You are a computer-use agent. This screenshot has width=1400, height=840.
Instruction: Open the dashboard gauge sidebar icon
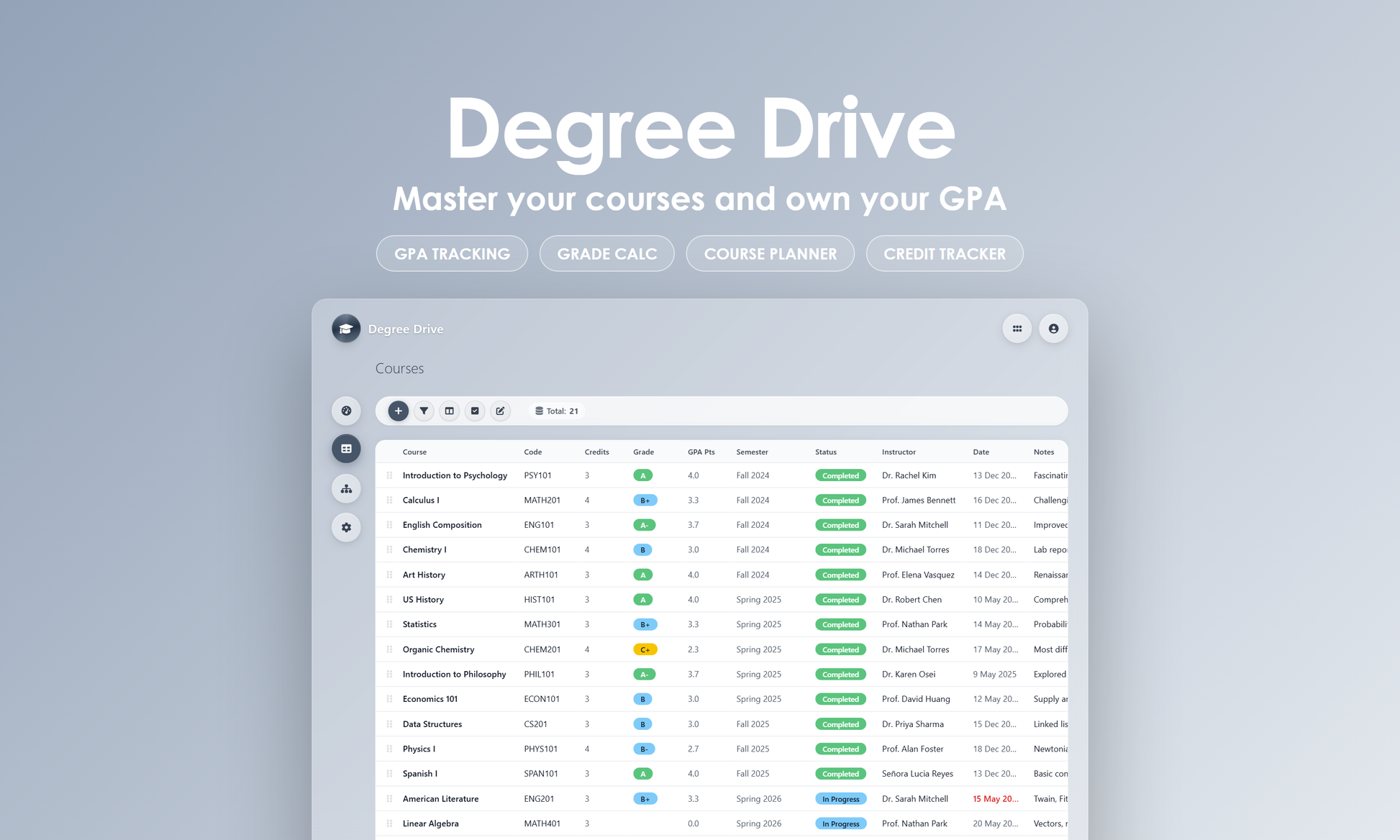click(x=346, y=411)
